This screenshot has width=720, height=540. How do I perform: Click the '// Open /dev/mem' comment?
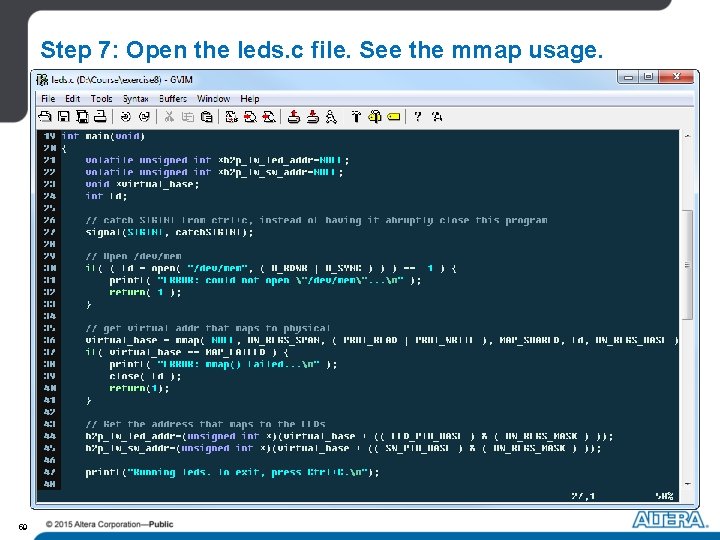coord(134,256)
